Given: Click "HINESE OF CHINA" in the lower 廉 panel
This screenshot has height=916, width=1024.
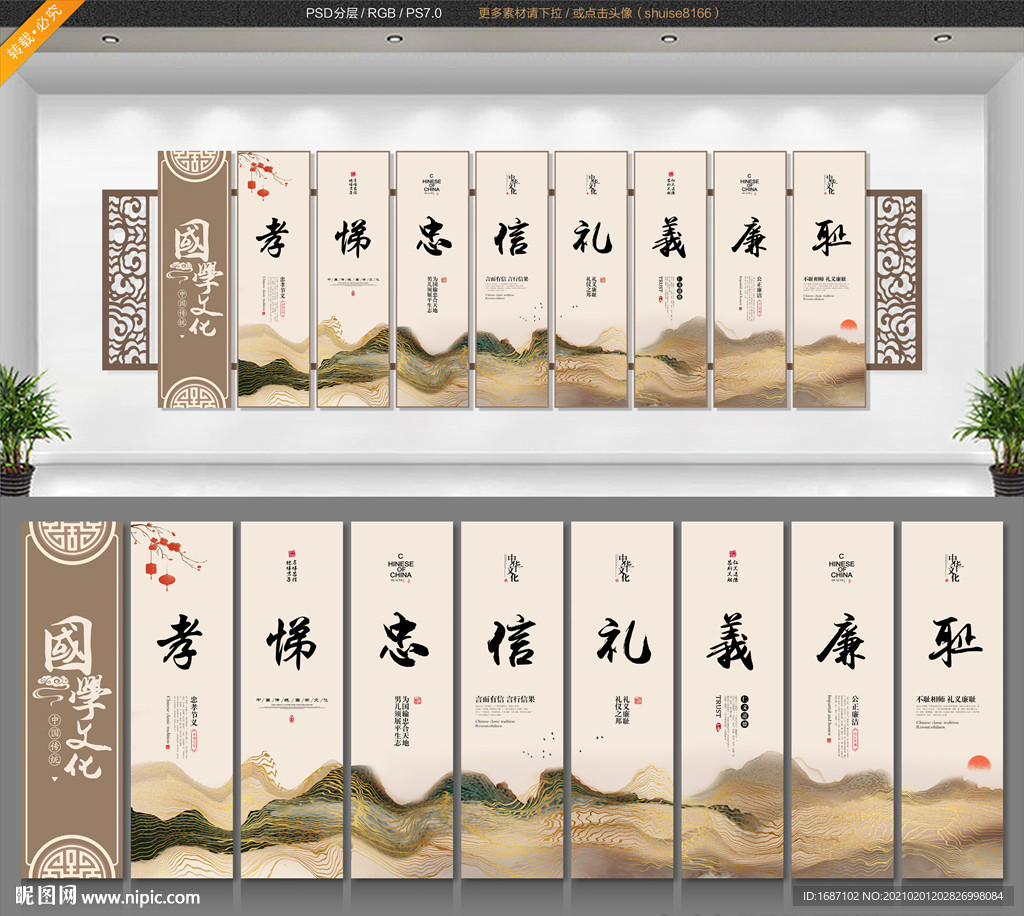Looking at the screenshot, I should tap(841, 569).
